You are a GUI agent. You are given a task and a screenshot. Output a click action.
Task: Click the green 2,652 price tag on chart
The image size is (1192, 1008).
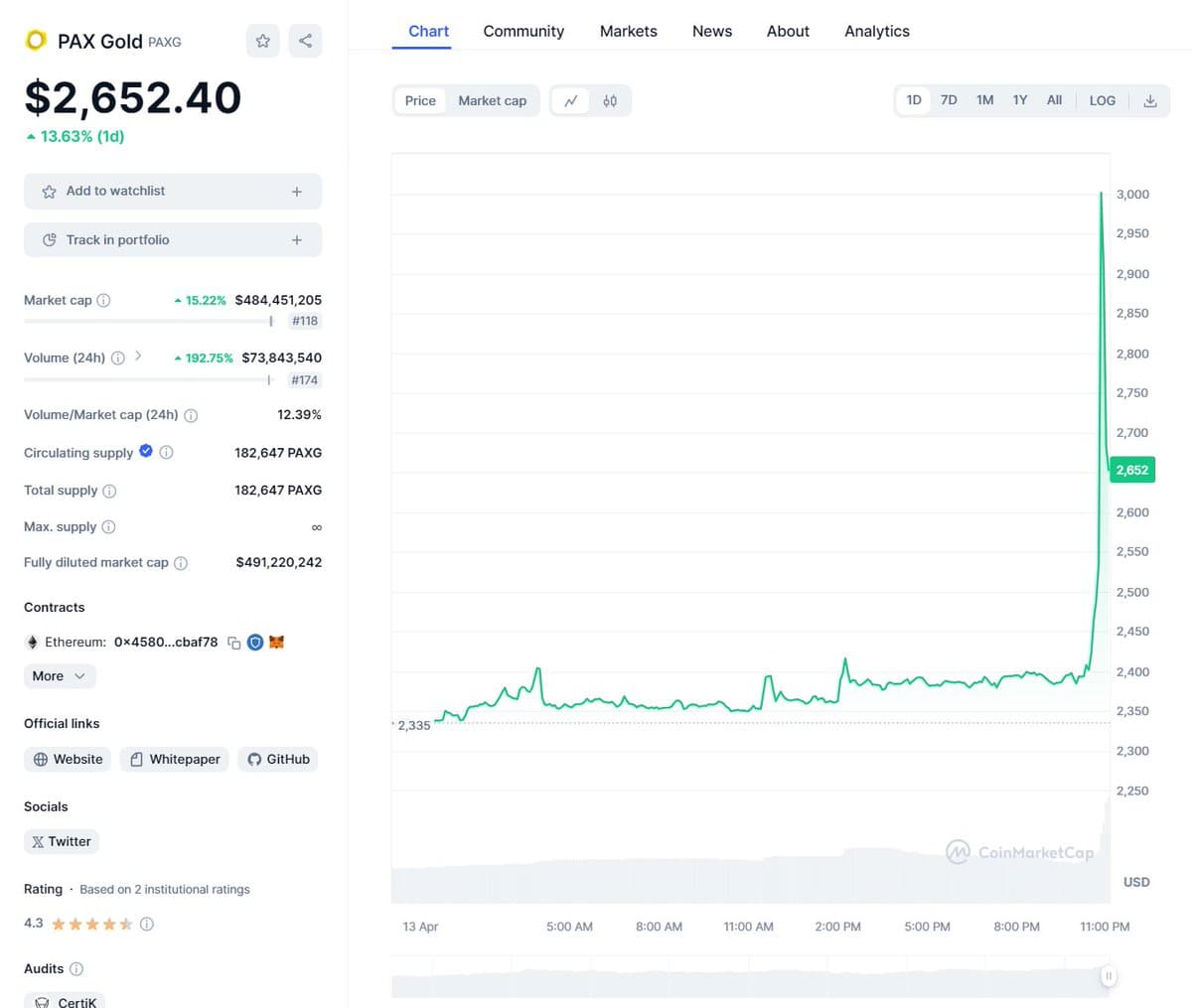click(x=1132, y=470)
